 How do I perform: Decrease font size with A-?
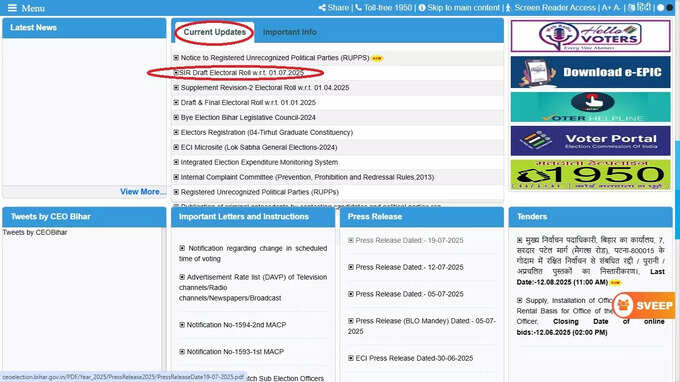(x=617, y=8)
